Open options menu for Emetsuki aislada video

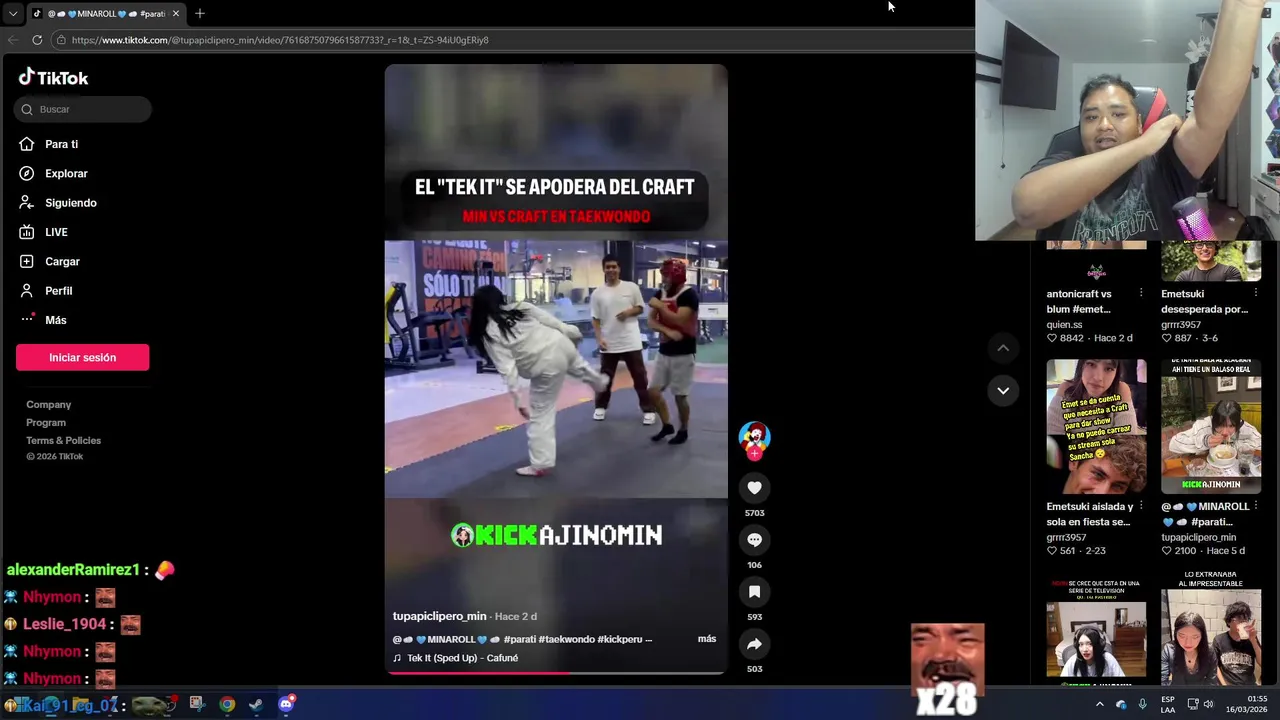(x=1141, y=506)
